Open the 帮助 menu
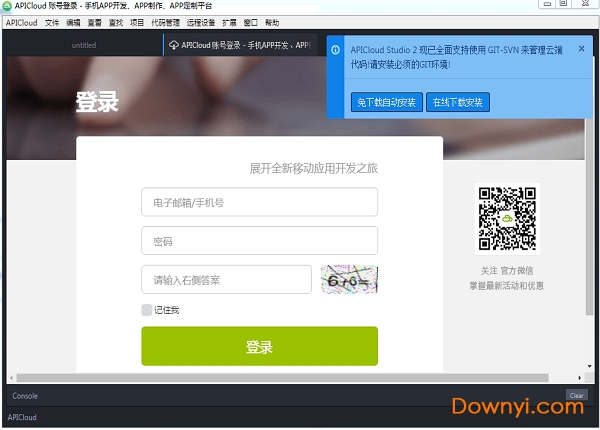 (272, 22)
